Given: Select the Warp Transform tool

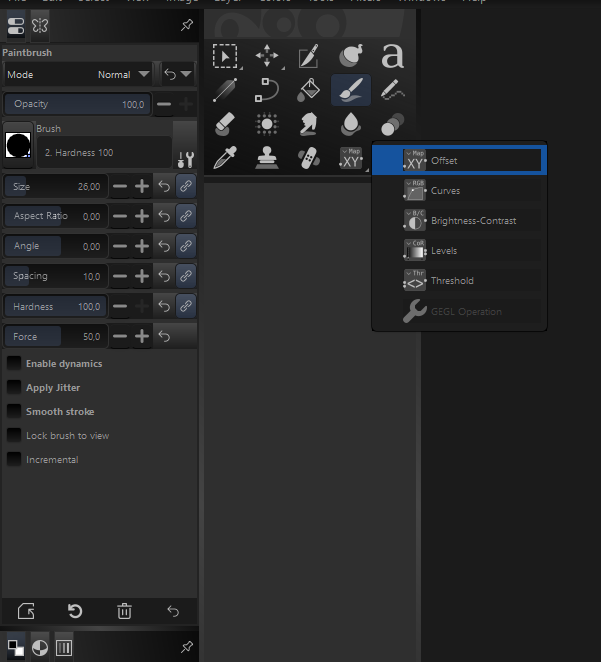Looking at the screenshot, I should pos(351,56).
